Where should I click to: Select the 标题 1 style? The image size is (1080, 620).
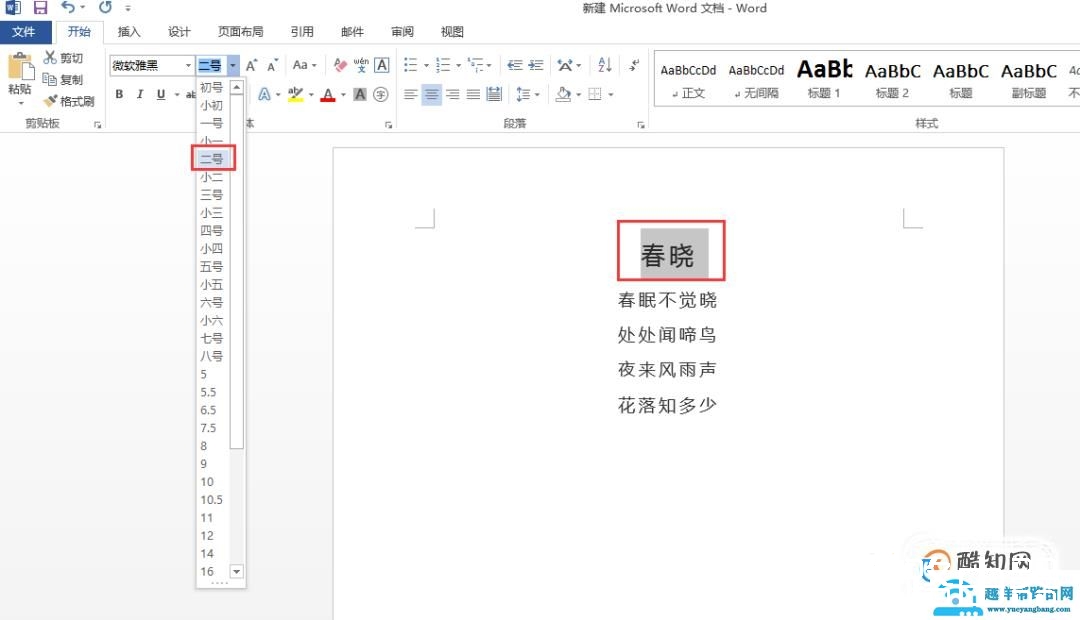(823, 79)
